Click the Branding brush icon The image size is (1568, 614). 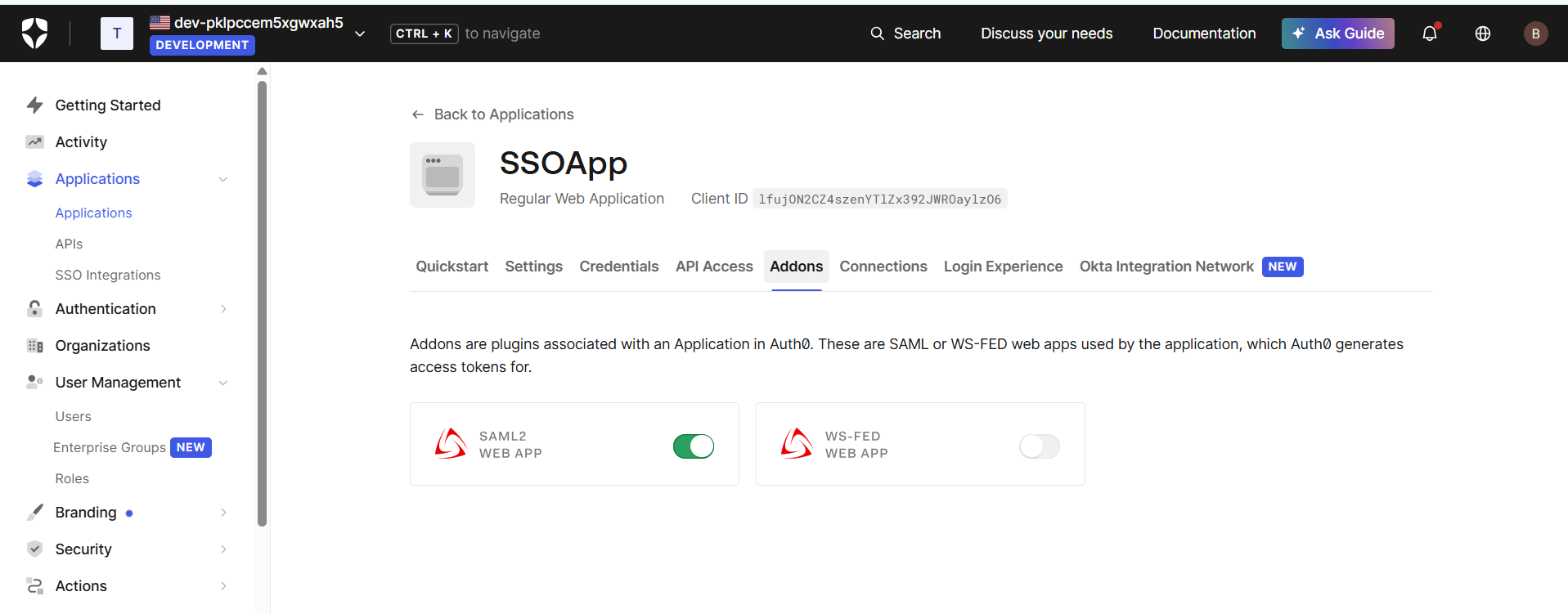coord(34,512)
